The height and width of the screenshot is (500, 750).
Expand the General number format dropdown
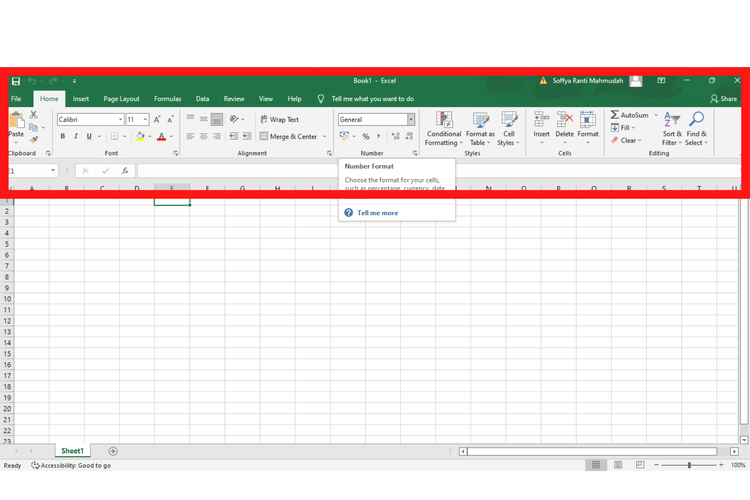tap(410, 119)
